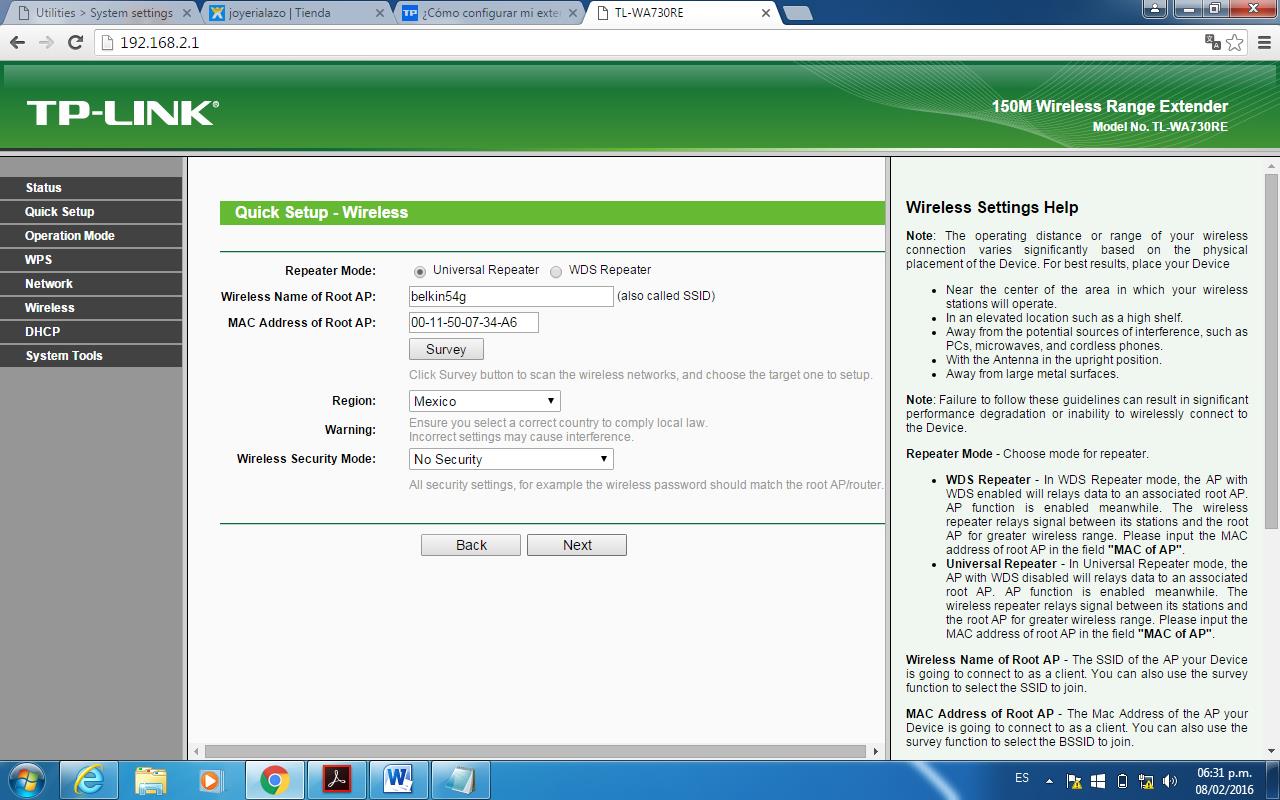Click the Action Center flag icon

[x=1074, y=781]
